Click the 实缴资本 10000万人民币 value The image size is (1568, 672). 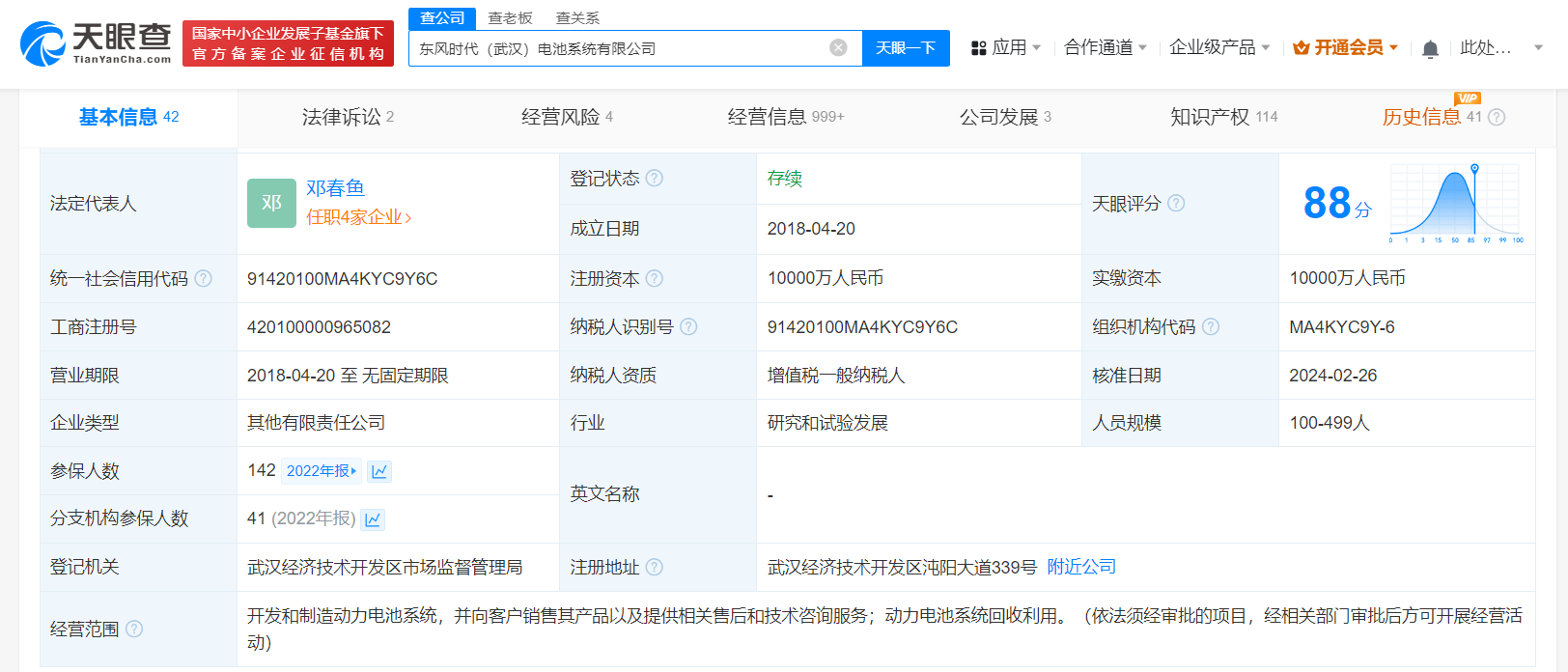pos(1347,279)
